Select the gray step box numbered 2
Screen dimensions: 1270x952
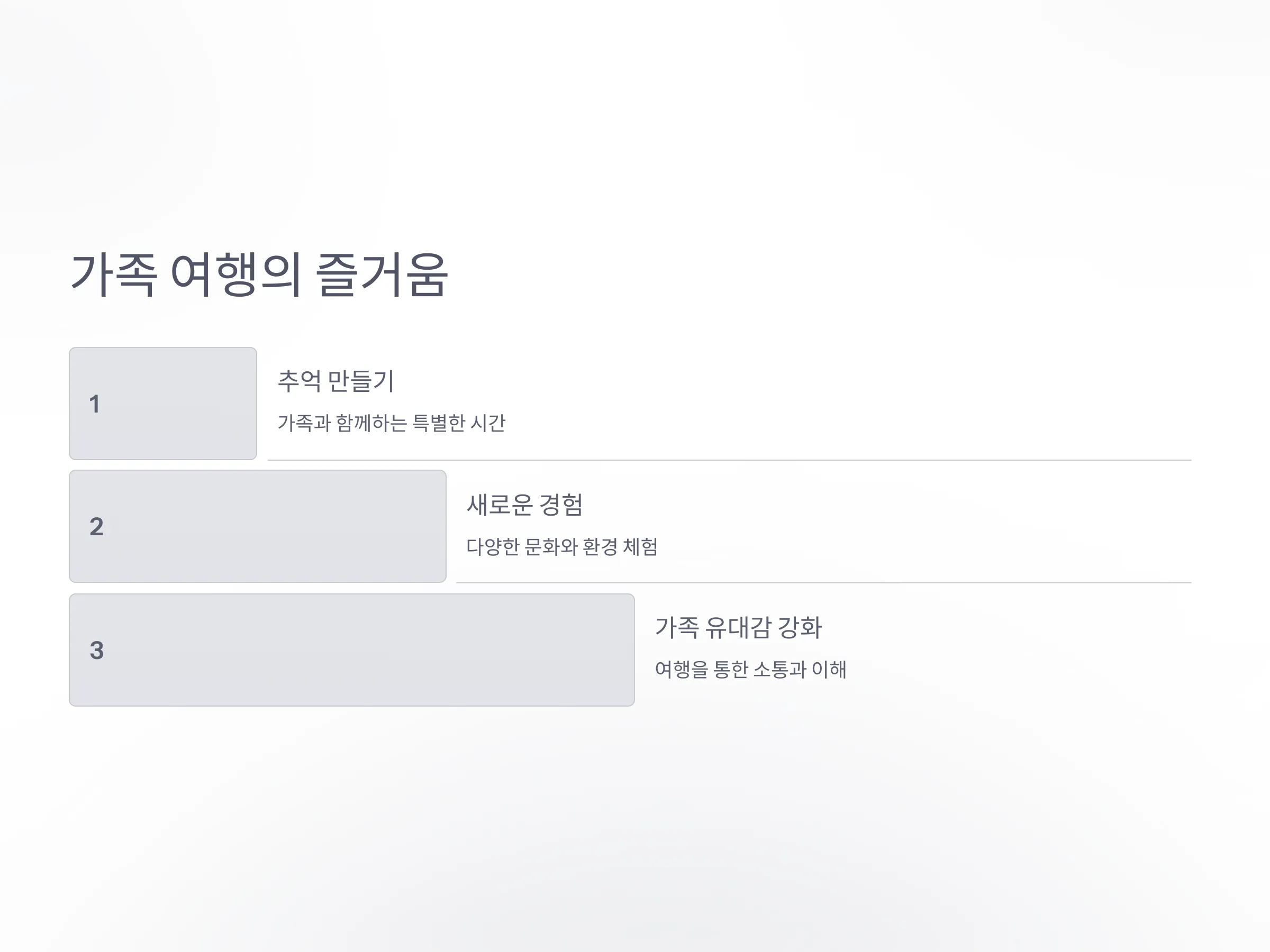[x=258, y=526]
